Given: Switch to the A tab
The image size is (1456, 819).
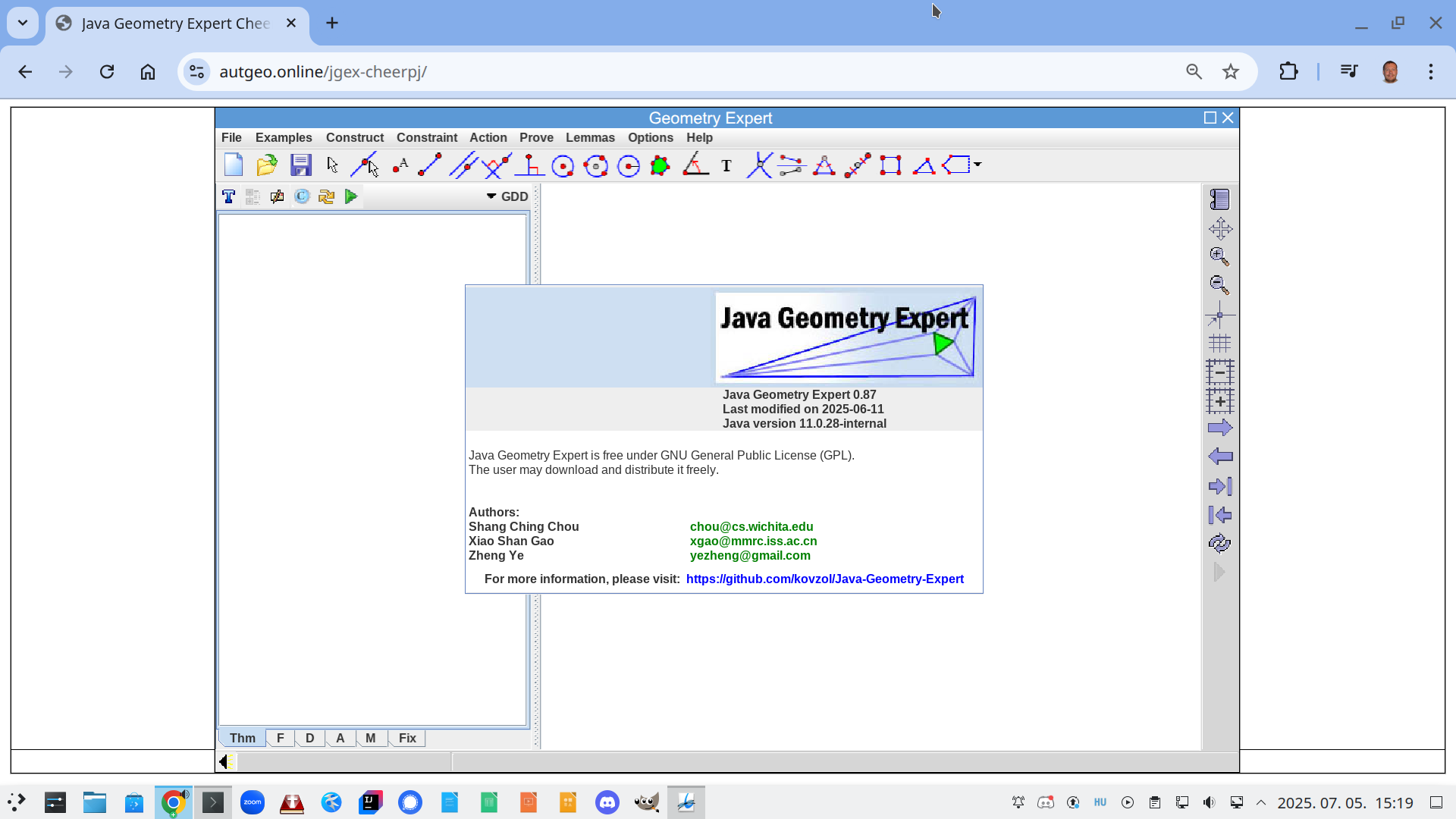Looking at the screenshot, I should (340, 738).
